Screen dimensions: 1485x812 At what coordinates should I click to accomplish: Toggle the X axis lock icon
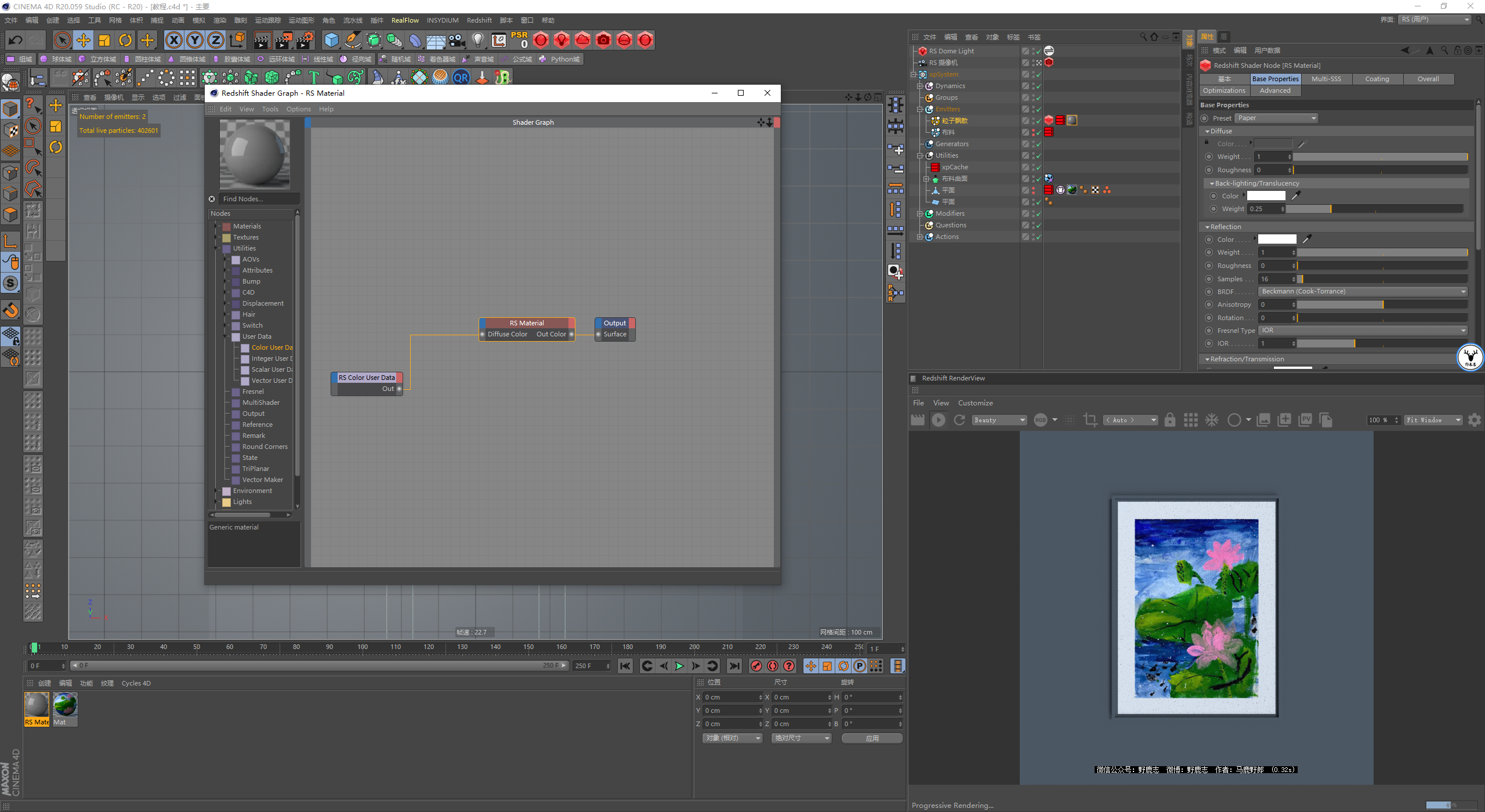coord(173,40)
